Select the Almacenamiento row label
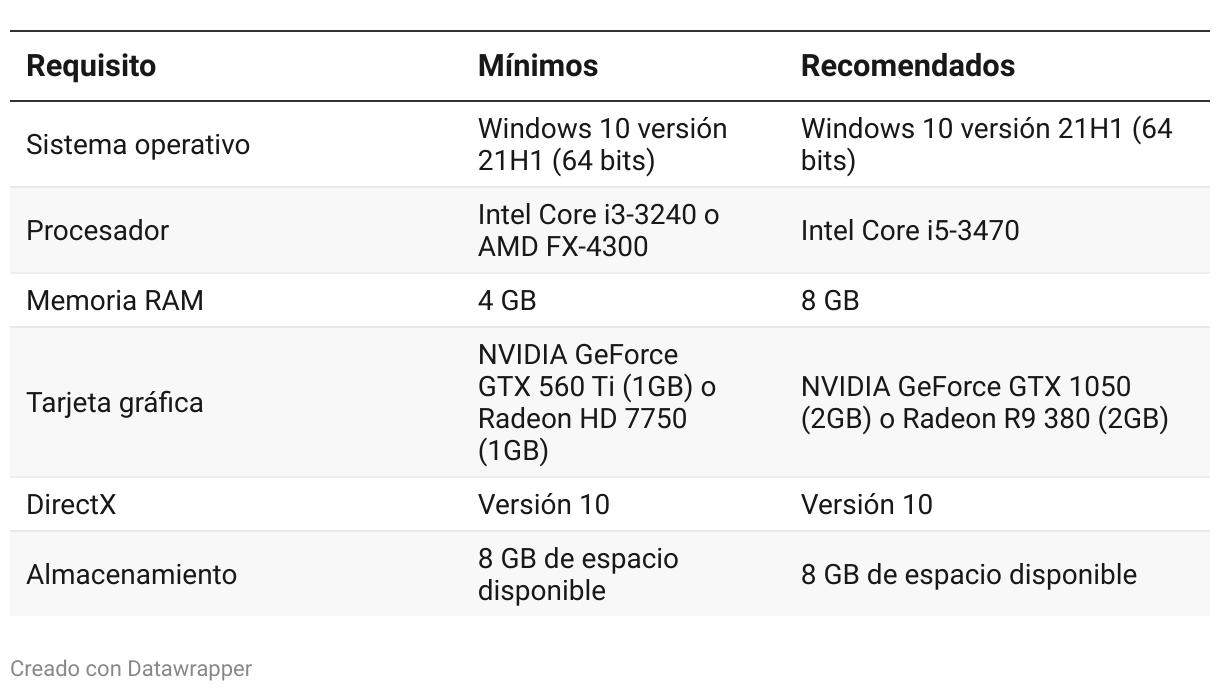Screen dimensions: 1220x692 (131, 575)
